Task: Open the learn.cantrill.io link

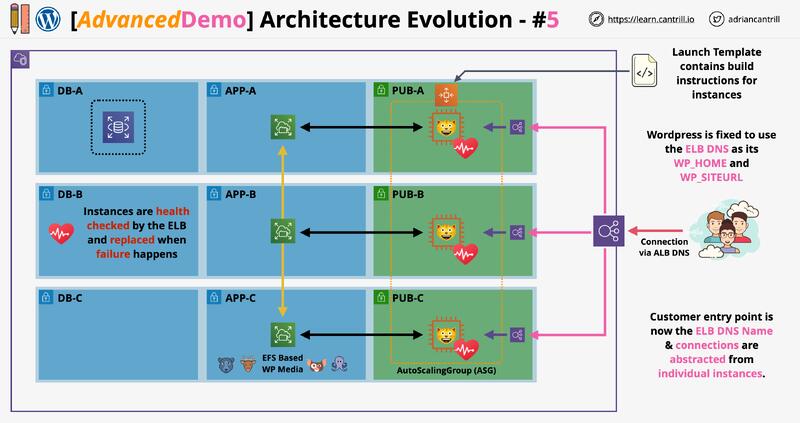Action: point(651,19)
